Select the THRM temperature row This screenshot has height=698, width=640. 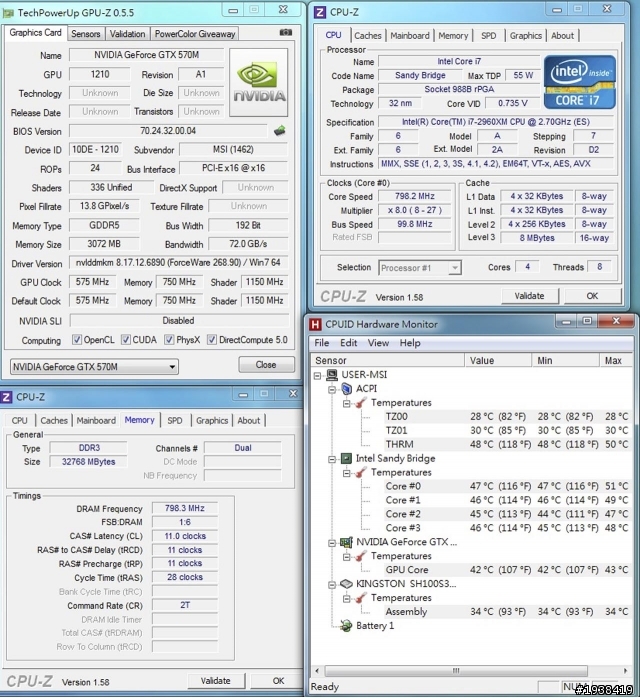click(506, 444)
